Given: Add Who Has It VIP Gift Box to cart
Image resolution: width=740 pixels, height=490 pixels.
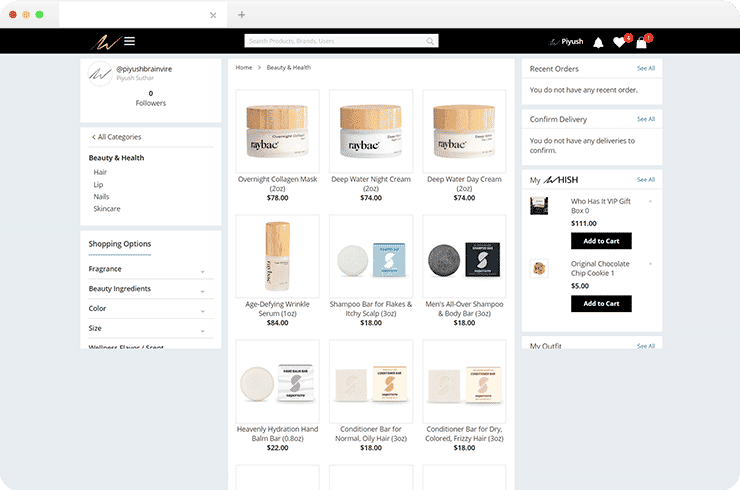Looking at the screenshot, I should pyautogui.click(x=601, y=241).
